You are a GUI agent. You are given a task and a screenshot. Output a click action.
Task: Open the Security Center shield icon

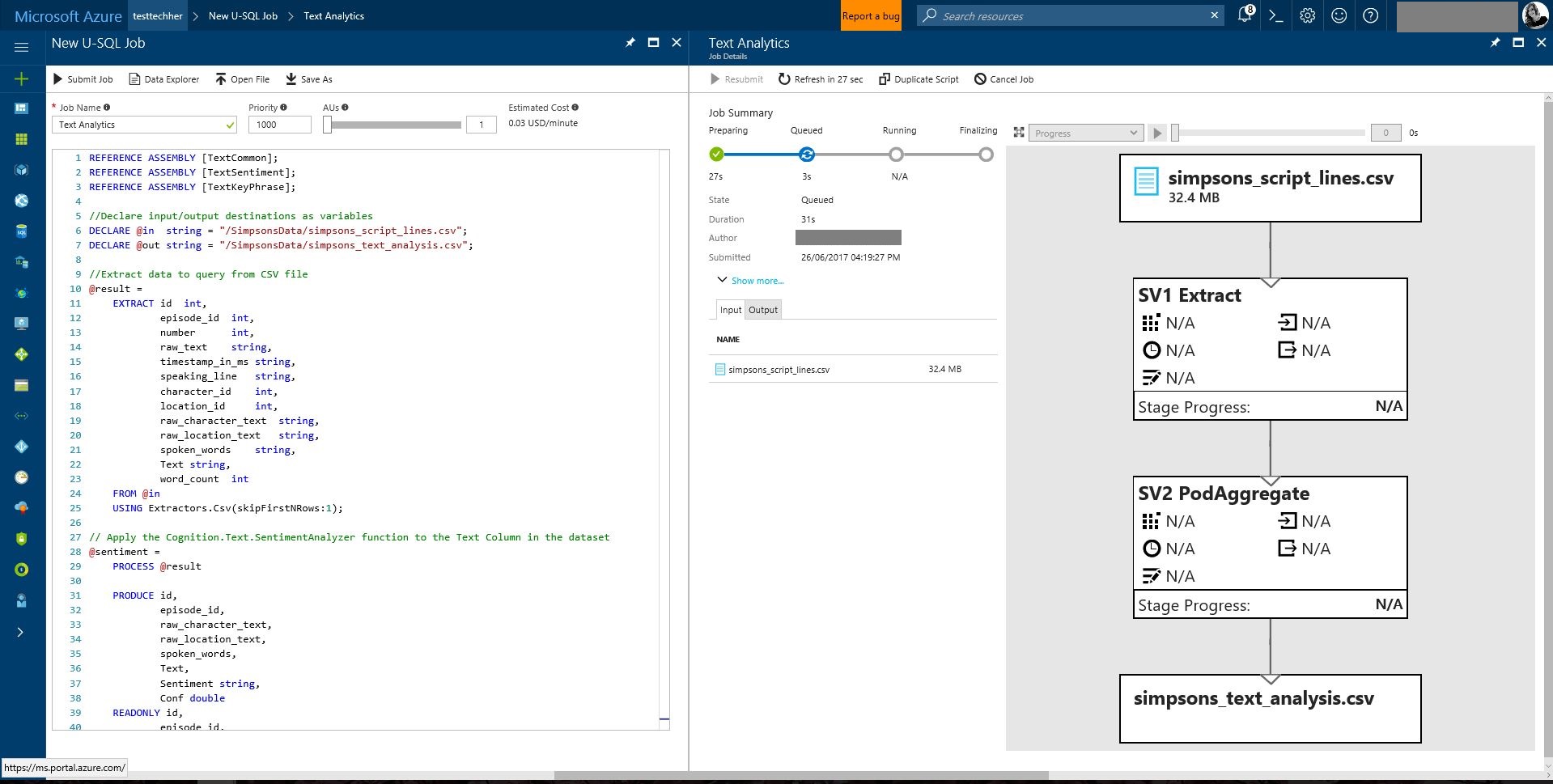(x=22, y=539)
